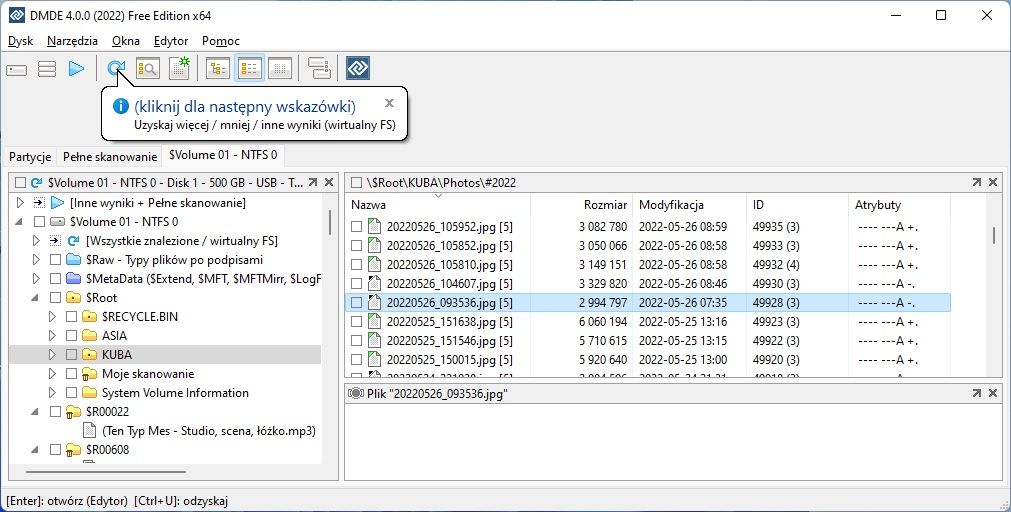Open the Narzędzia menu
The height and width of the screenshot is (512, 1011).
coord(72,41)
